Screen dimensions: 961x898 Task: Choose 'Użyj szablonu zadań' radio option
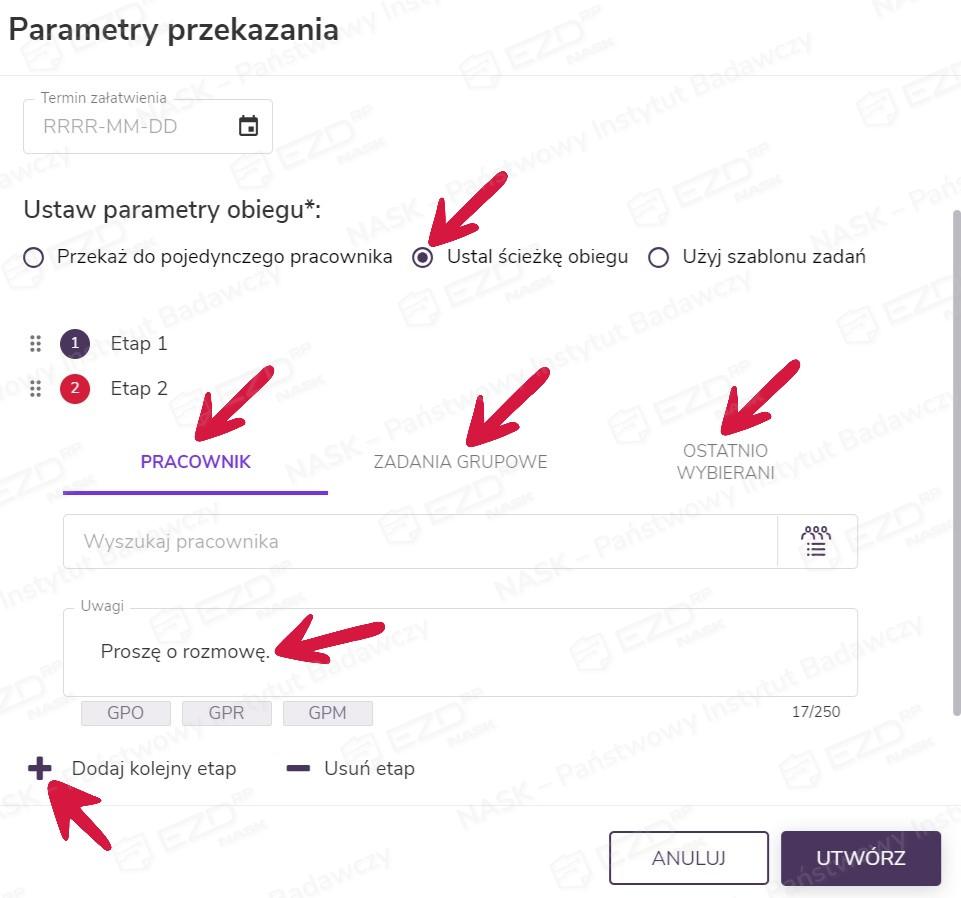[x=658, y=257]
